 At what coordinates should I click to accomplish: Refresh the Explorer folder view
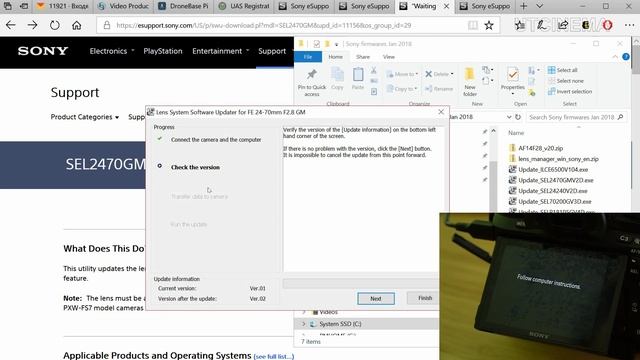(x=518, y=117)
